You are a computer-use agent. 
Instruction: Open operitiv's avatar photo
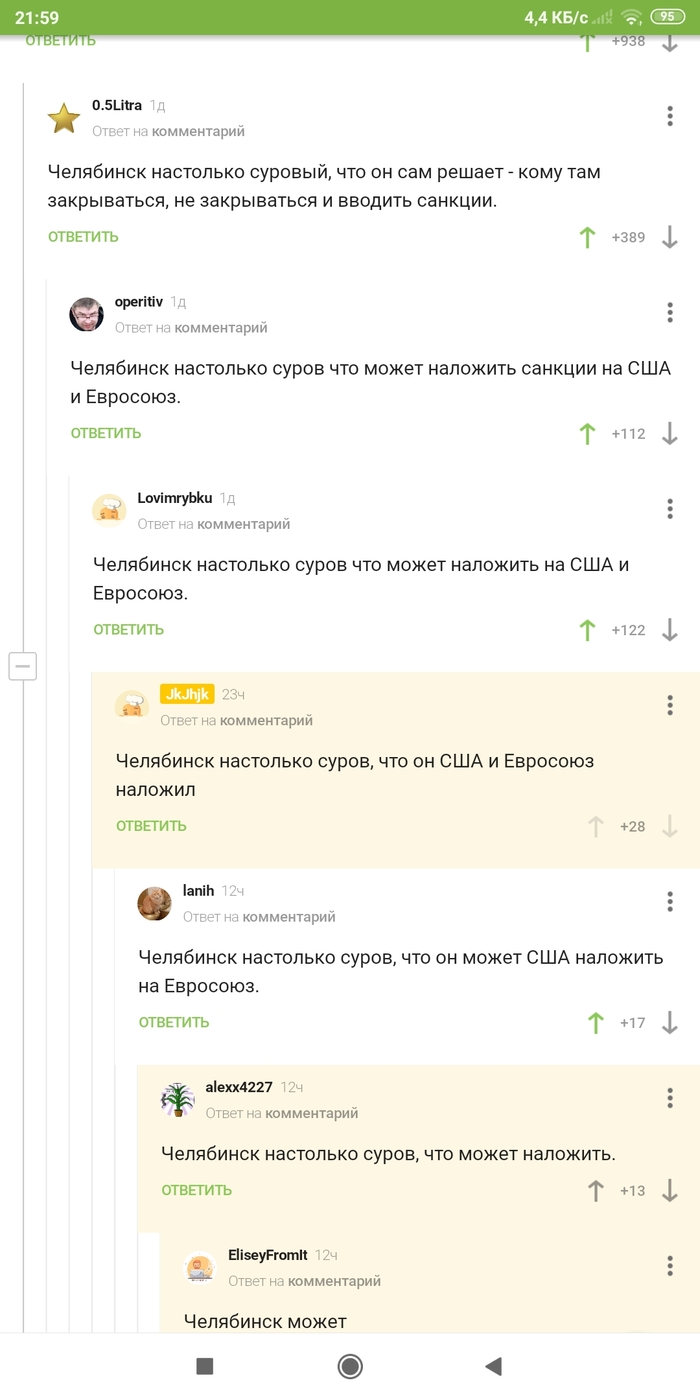pyautogui.click(x=87, y=314)
